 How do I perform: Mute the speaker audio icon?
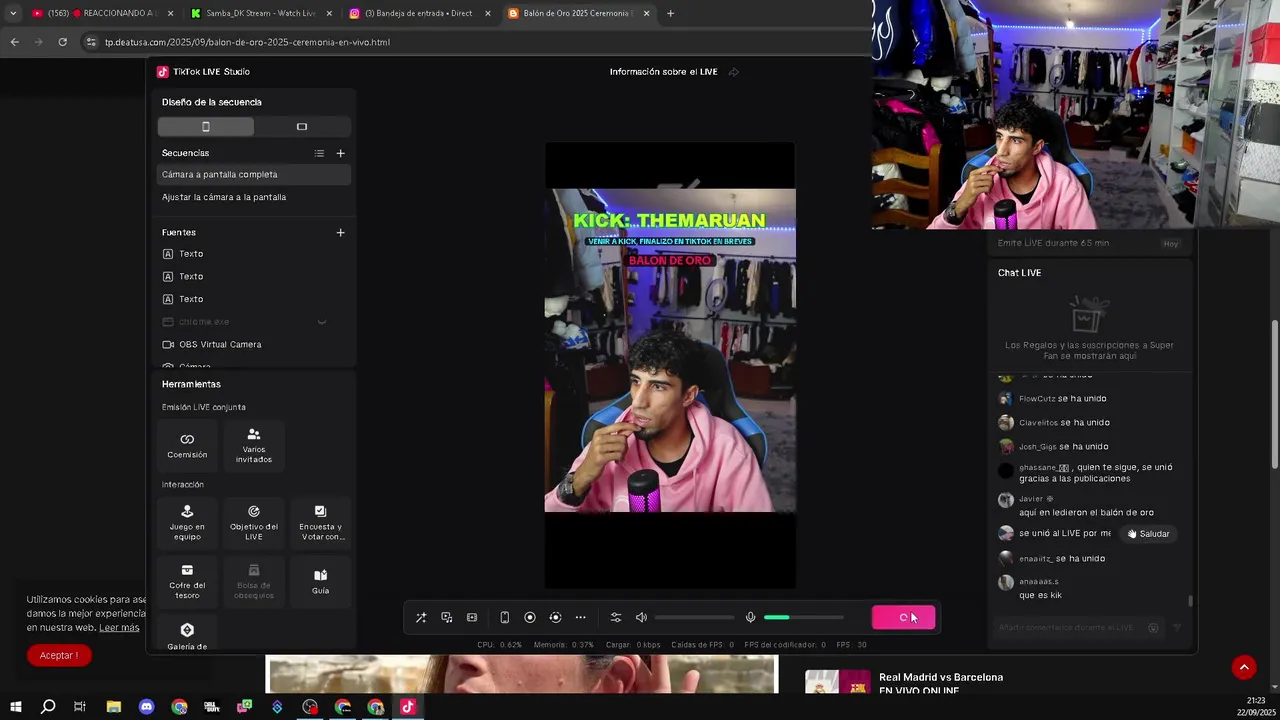[x=641, y=618]
